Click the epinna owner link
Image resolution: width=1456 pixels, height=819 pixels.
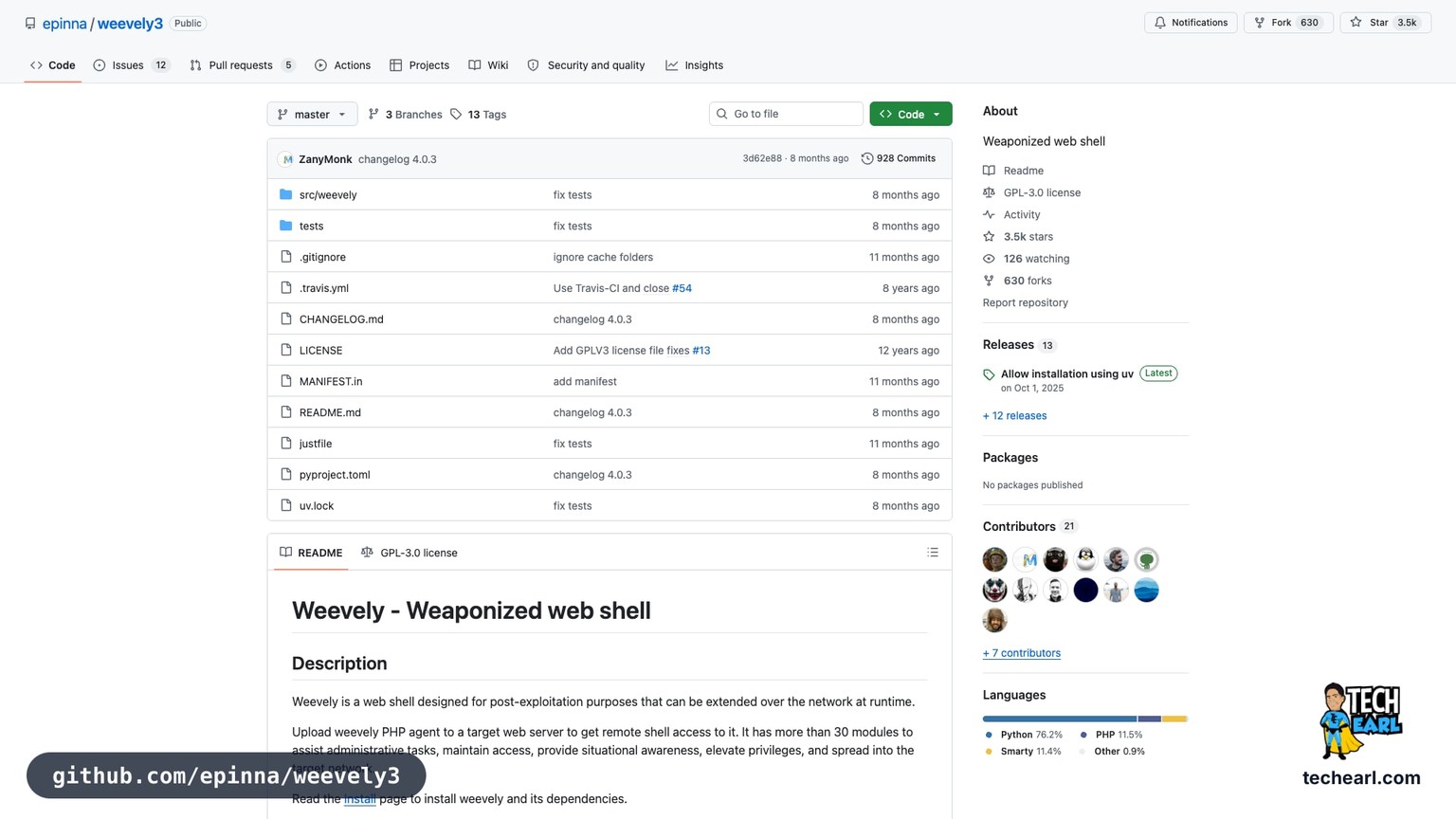64,24
